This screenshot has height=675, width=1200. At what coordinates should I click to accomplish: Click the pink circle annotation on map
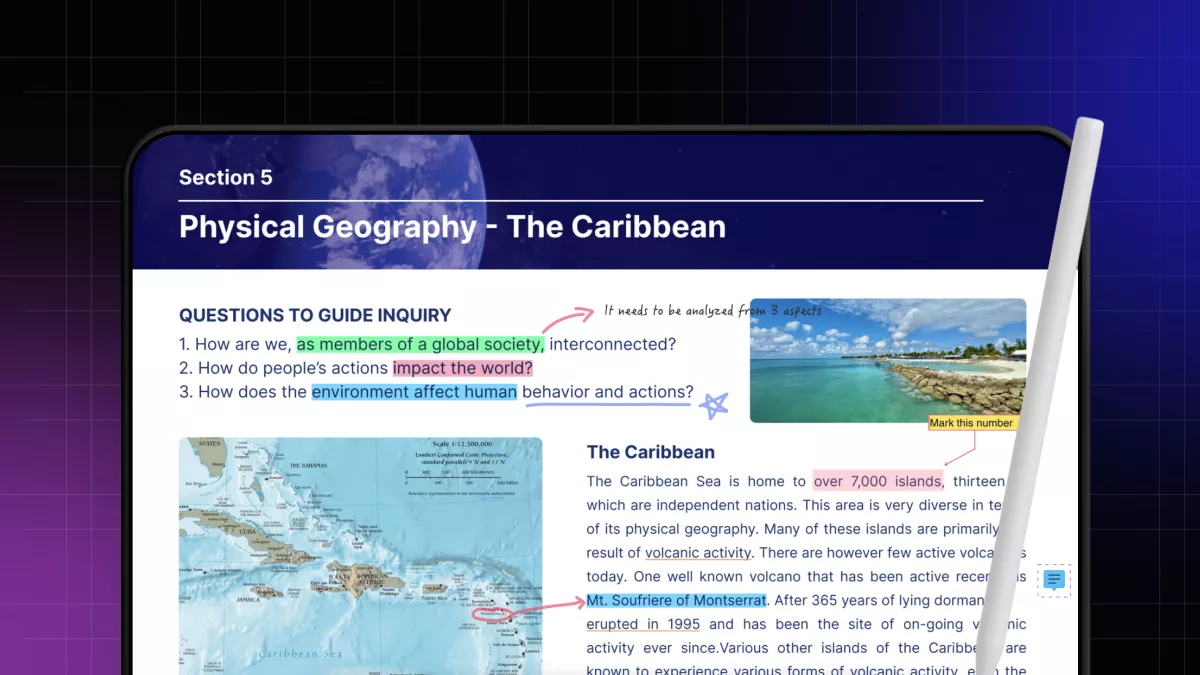click(492, 614)
